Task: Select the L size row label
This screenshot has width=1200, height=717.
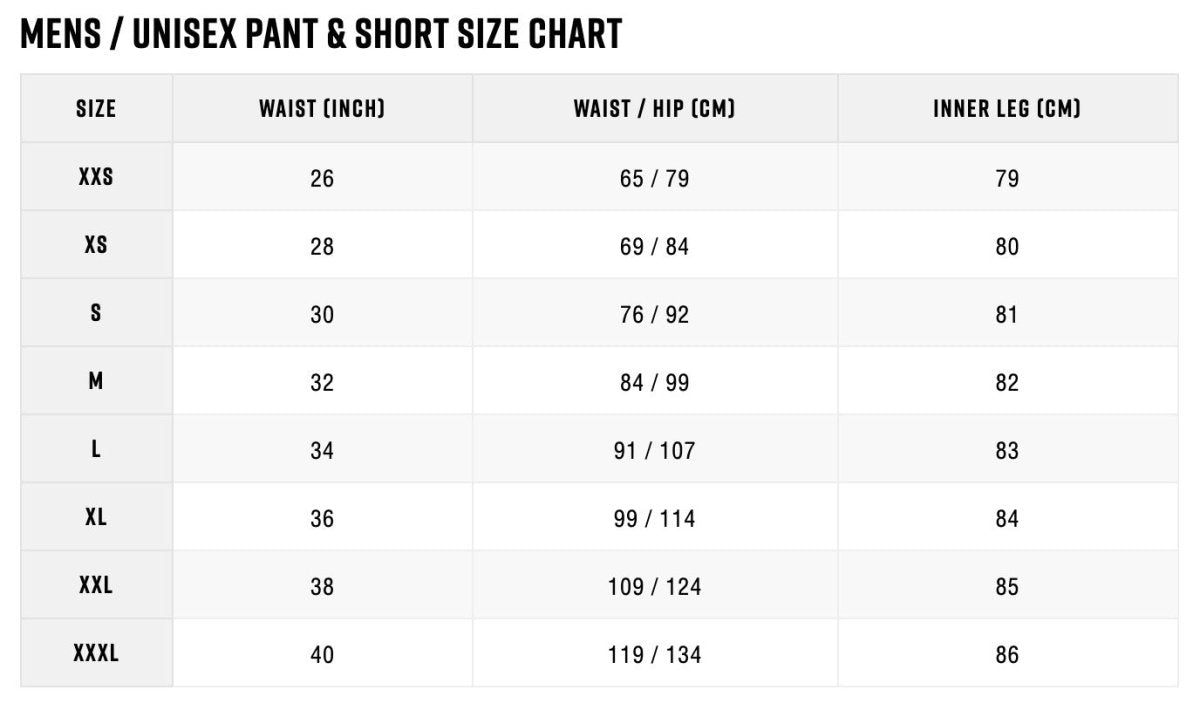Action: (96, 449)
